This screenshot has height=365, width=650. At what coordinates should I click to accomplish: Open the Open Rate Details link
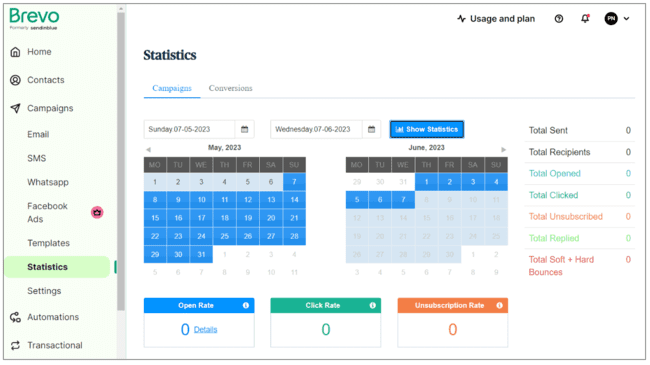tap(206, 330)
